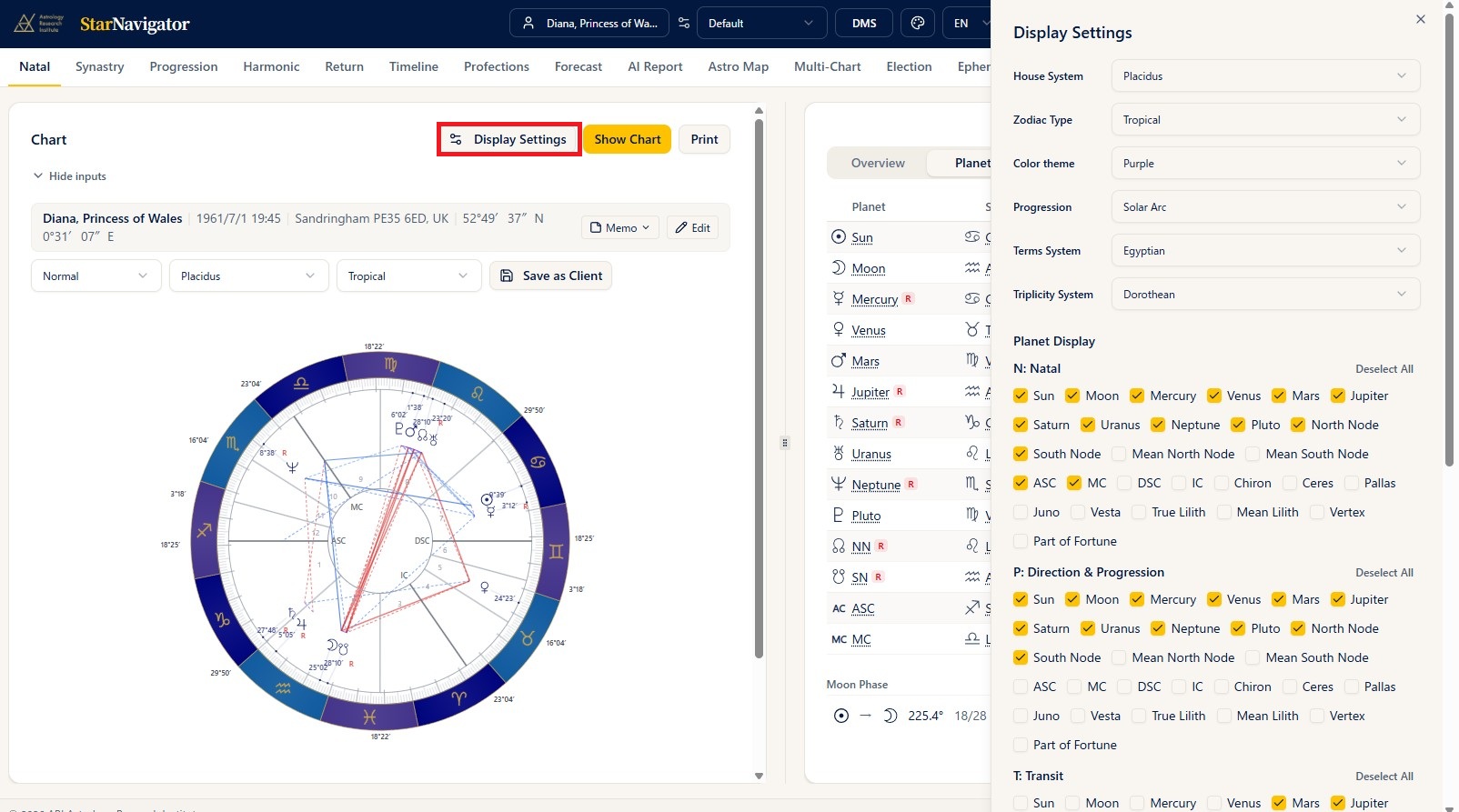The height and width of the screenshot is (812, 1459).
Task: Click the Display Settings button
Action: point(509,139)
